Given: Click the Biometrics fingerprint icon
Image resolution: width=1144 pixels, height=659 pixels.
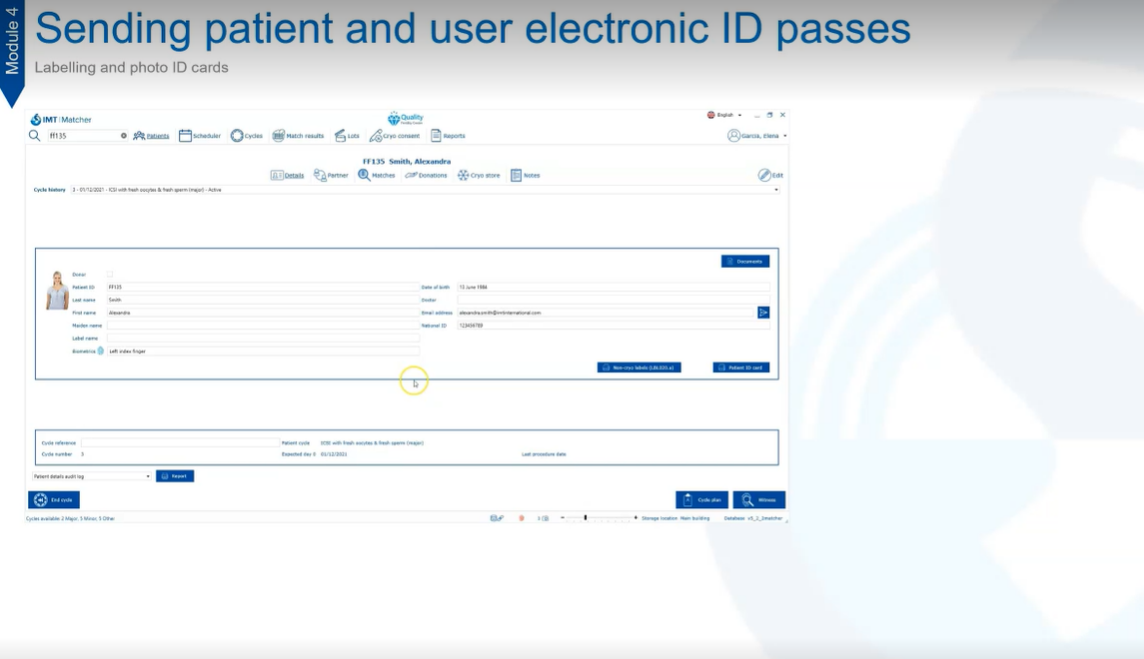Looking at the screenshot, I should (x=101, y=351).
